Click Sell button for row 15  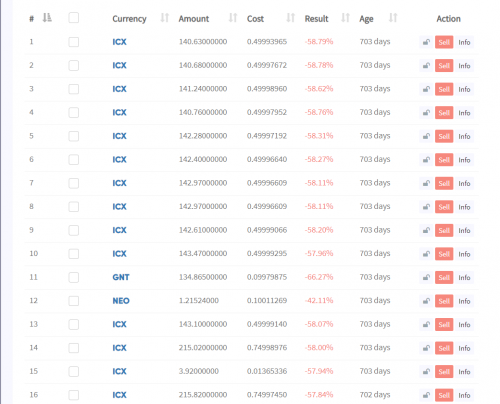444,372
